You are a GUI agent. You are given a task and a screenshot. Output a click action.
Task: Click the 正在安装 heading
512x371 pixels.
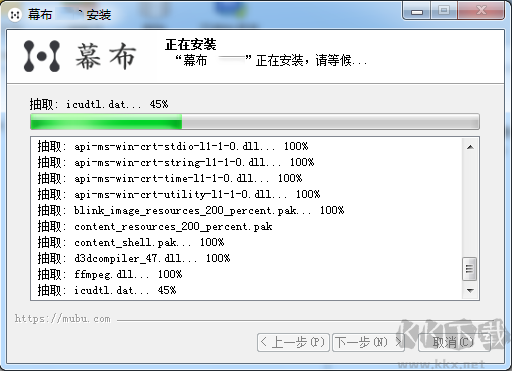click(x=191, y=44)
